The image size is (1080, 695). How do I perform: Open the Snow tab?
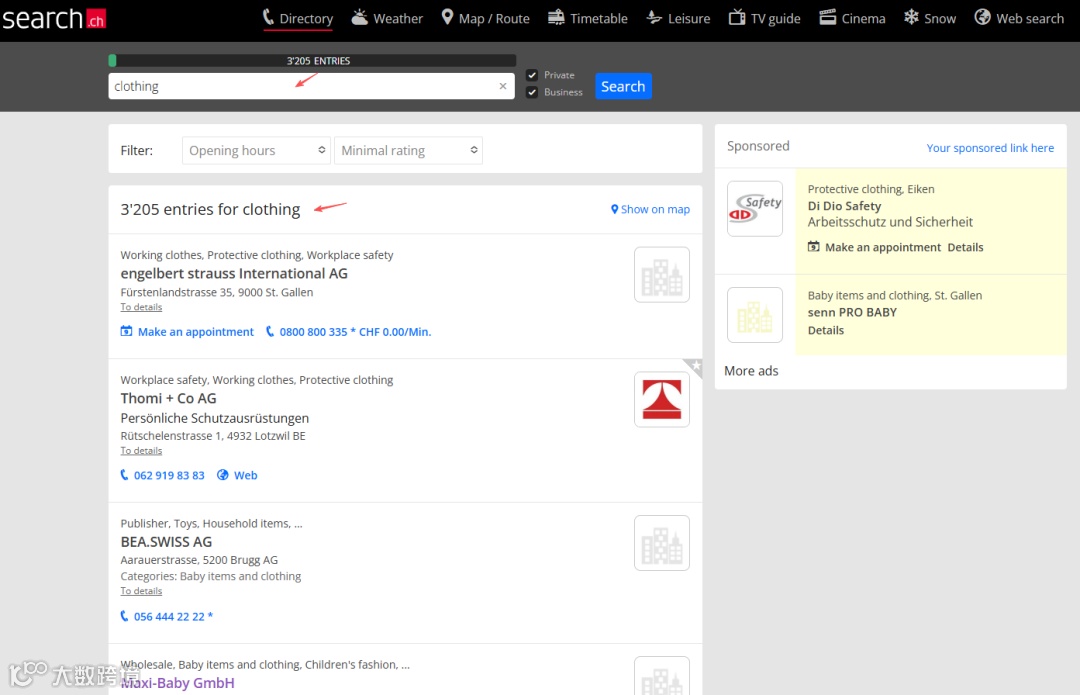(930, 19)
